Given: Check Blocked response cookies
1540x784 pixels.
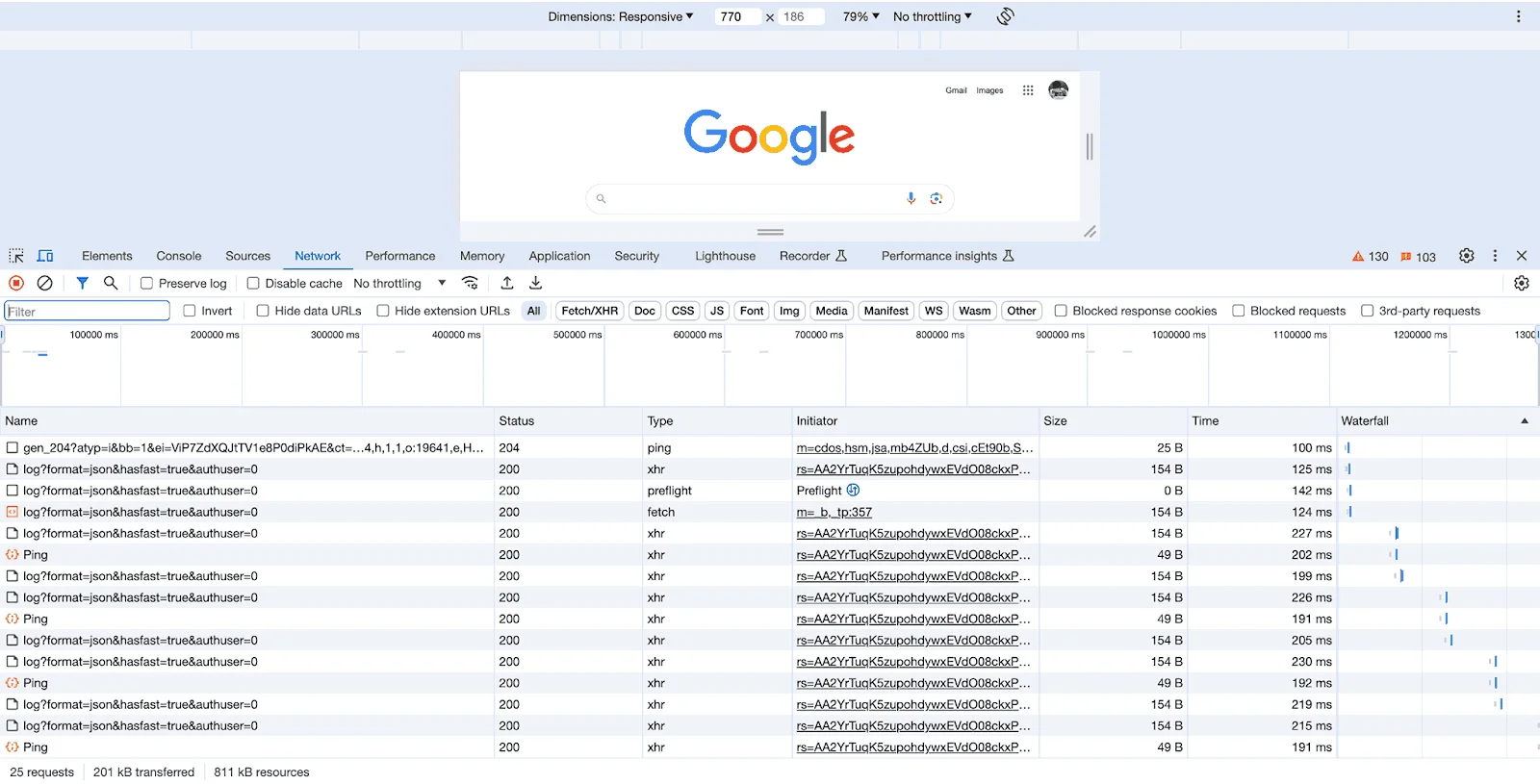Looking at the screenshot, I should pos(1061,311).
